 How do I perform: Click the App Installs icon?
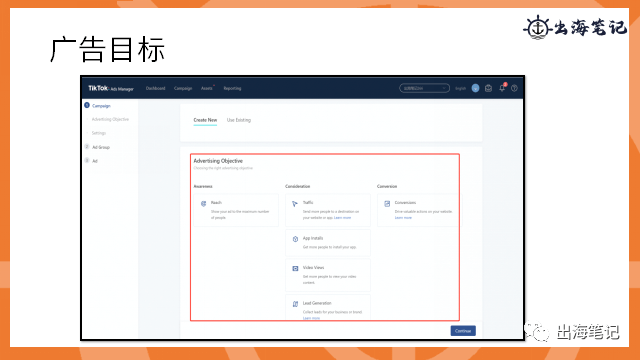tap(295, 239)
